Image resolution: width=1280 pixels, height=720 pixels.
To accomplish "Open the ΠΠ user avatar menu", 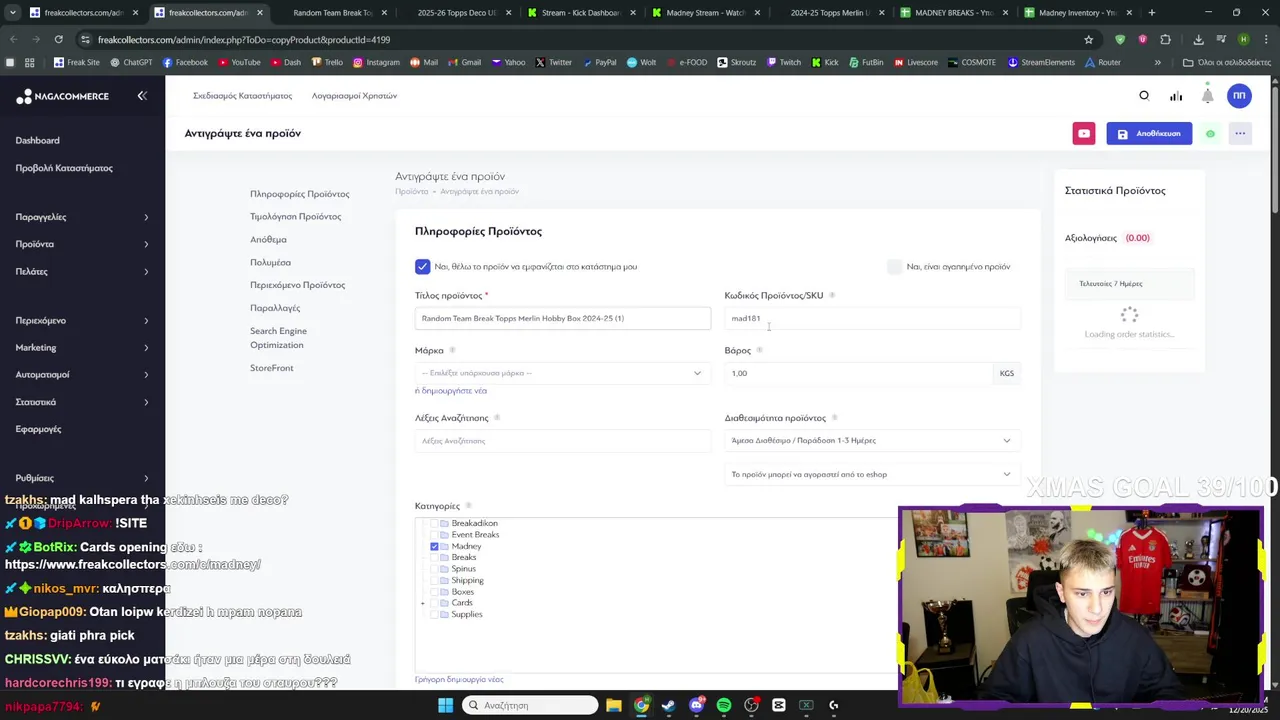I will click(1239, 96).
